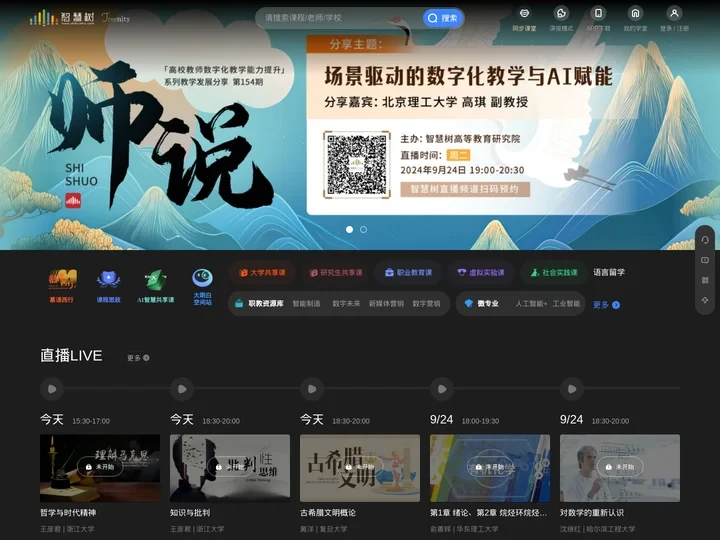This screenshot has width=720, height=540.
Task: Click 黄洋 | 复旦大学 instructor text
Action: pyautogui.click(x=324, y=529)
